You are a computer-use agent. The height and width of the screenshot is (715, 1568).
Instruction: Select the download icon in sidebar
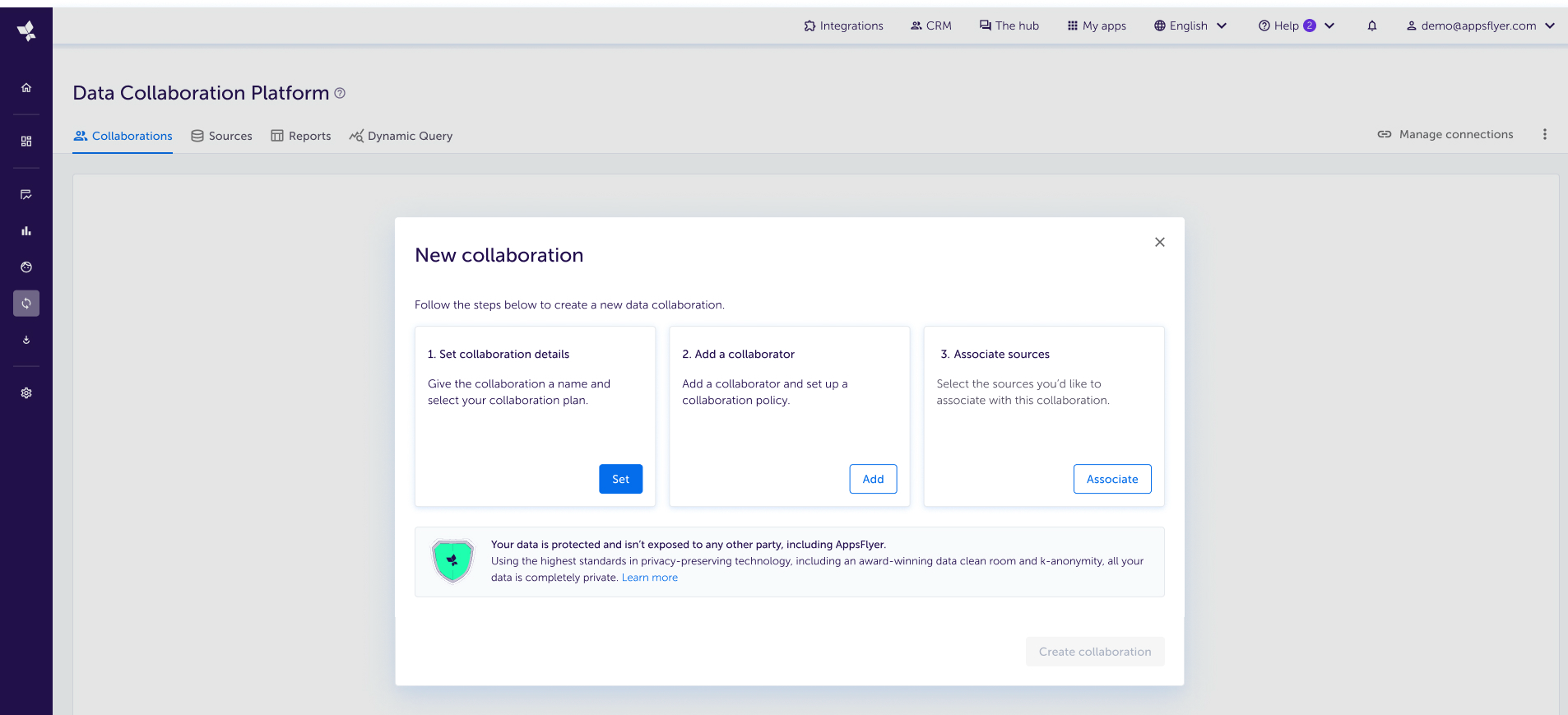pyautogui.click(x=26, y=340)
